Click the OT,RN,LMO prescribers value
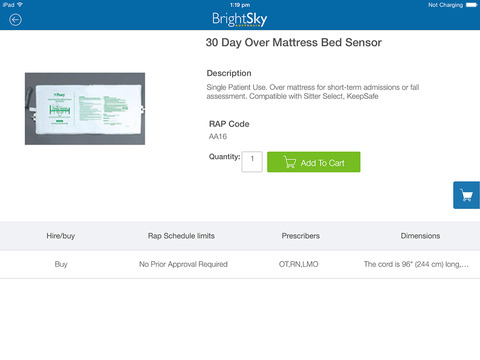The height and width of the screenshot is (360, 480). (x=299, y=264)
